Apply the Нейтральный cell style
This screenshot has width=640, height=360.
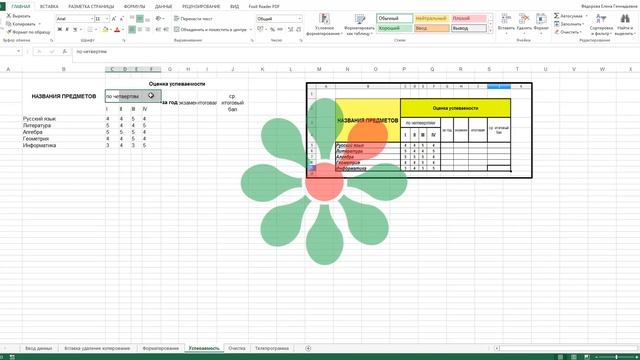tap(431, 18)
